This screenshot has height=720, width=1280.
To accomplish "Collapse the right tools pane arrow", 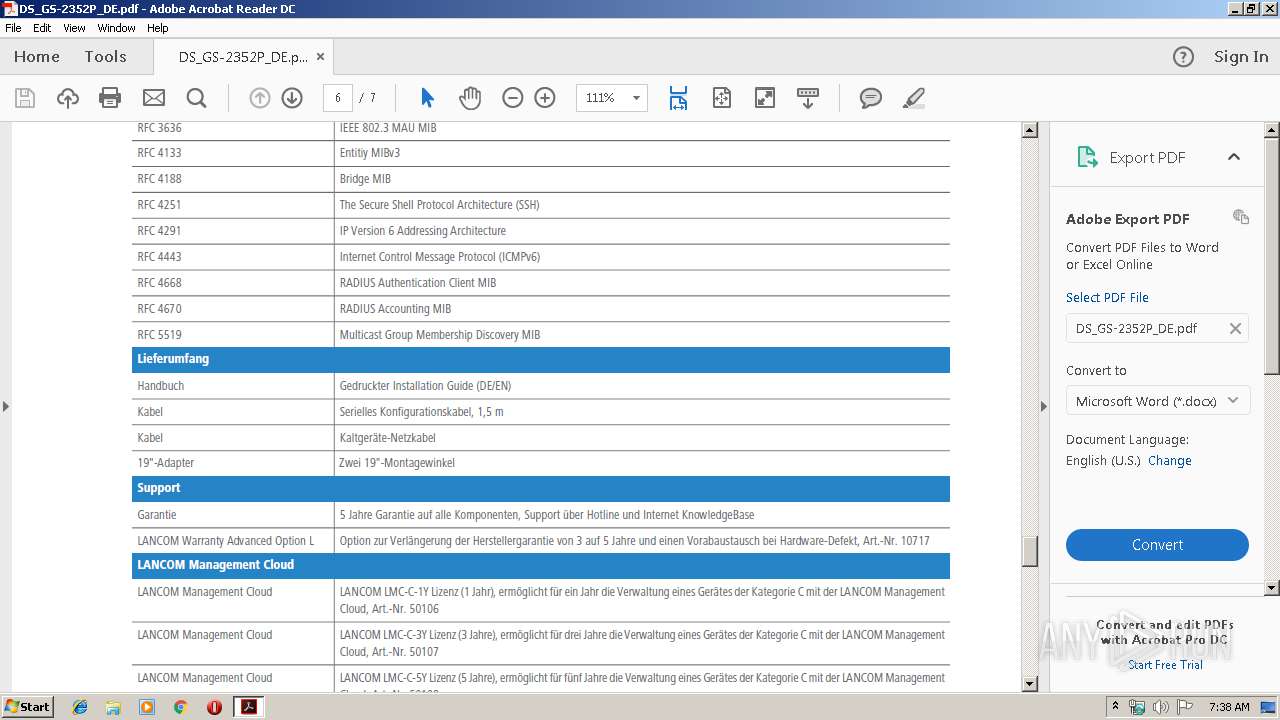I will 1044,406.
